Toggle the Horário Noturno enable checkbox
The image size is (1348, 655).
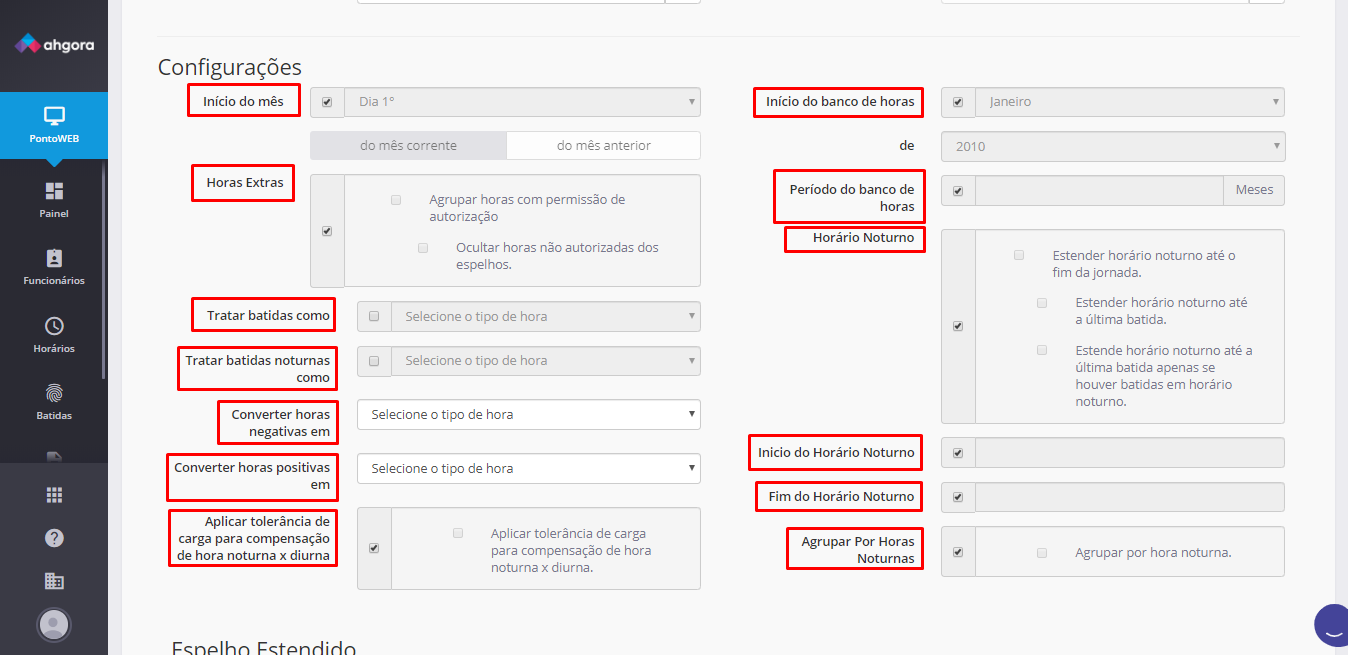pyautogui.click(x=958, y=327)
